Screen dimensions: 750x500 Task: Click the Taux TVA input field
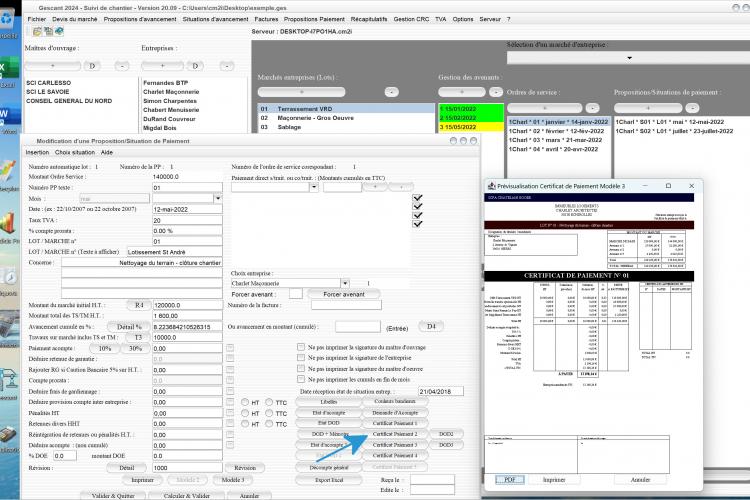[x=187, y=220]
